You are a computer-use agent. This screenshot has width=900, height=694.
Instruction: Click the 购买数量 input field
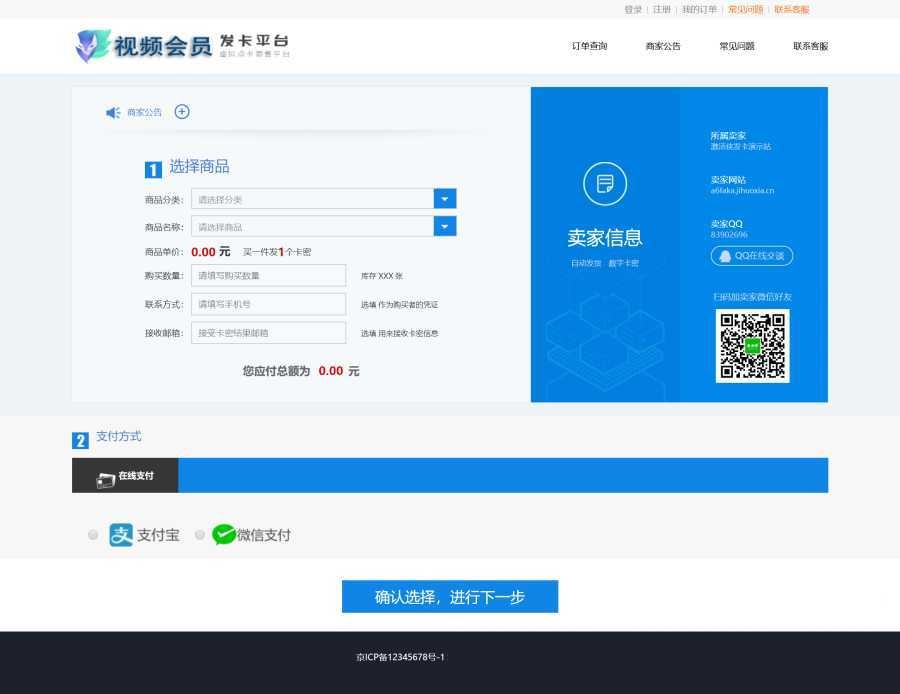[268, 276]
